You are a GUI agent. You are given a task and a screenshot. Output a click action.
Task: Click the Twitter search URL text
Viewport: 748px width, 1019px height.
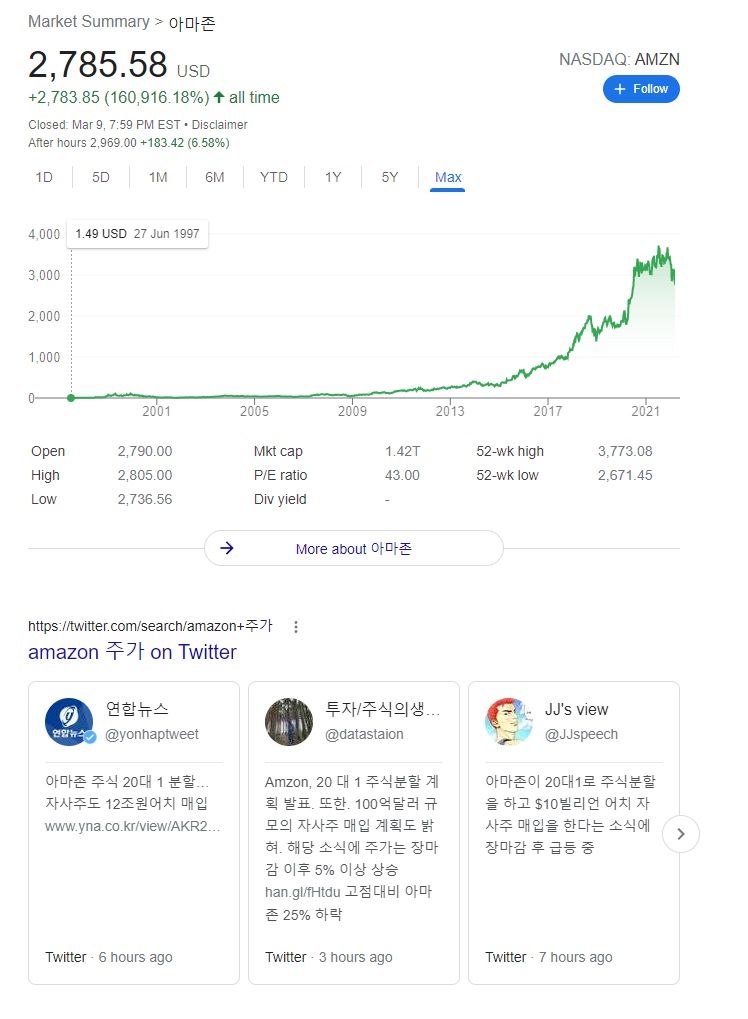[150, 626]
